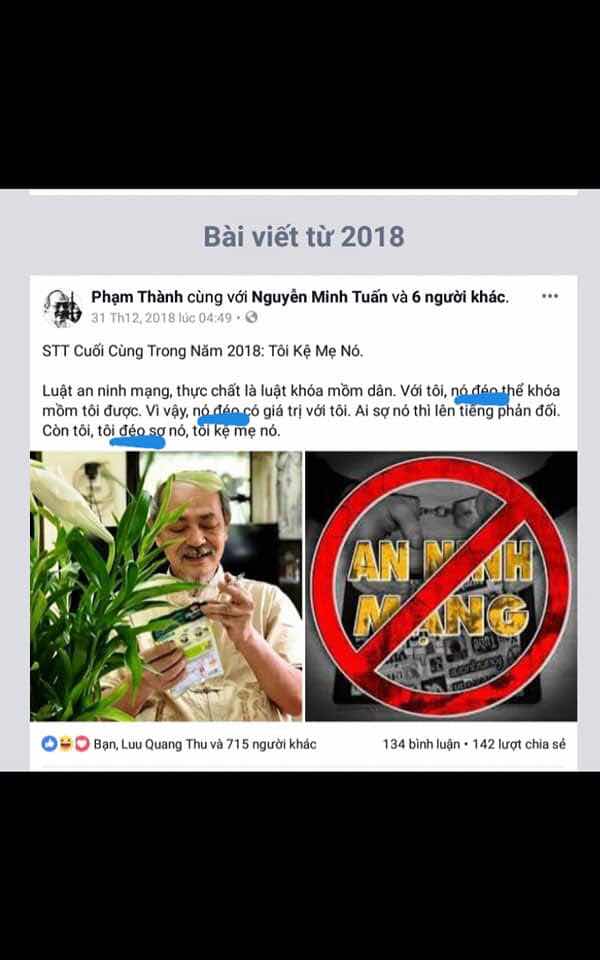Open the post timestamp 31 Th12, 2018

tap(162, 318)
